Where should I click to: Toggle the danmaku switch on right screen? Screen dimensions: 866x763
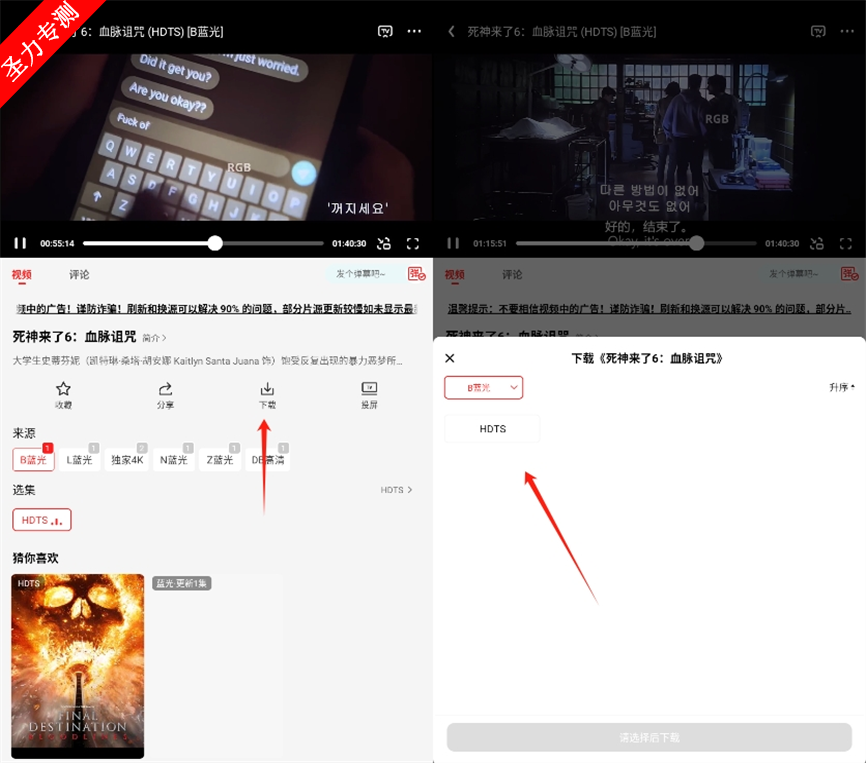(849, 273)
